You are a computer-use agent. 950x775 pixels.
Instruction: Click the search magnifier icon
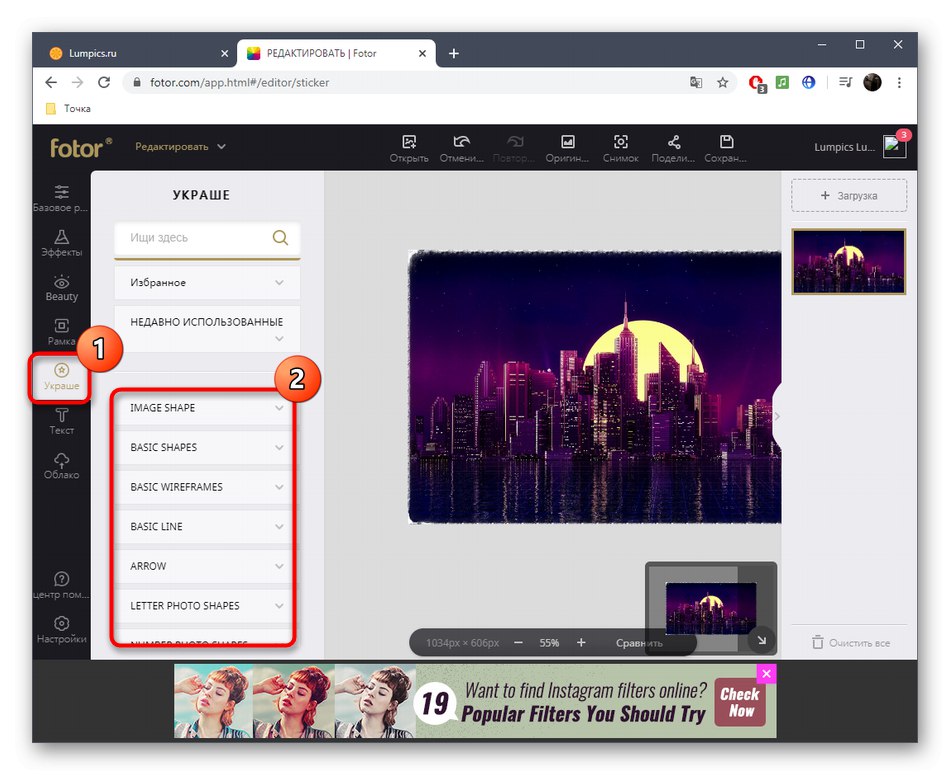click(x=280, y=238)
